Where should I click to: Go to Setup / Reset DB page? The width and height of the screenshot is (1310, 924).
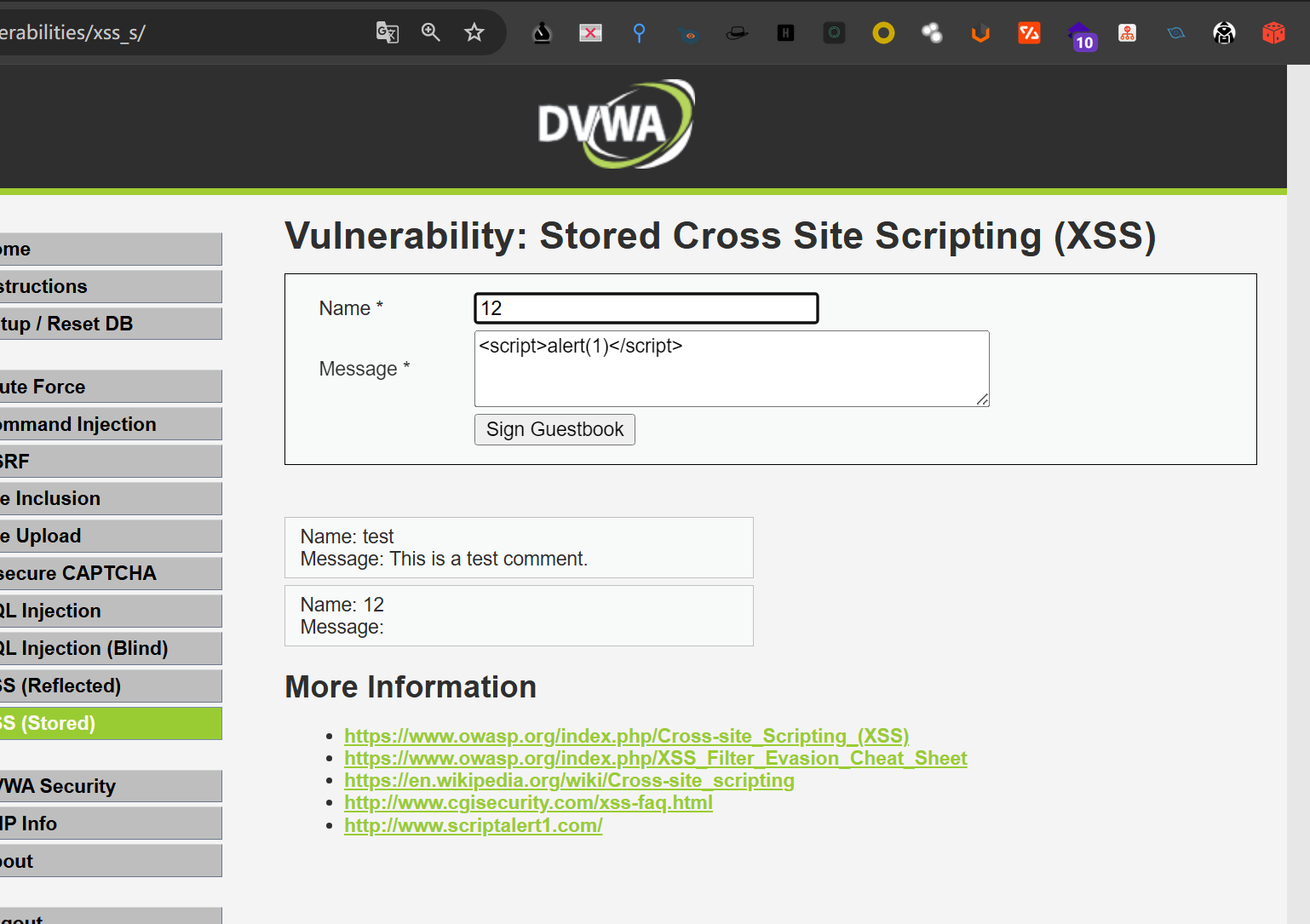[111, 324]
